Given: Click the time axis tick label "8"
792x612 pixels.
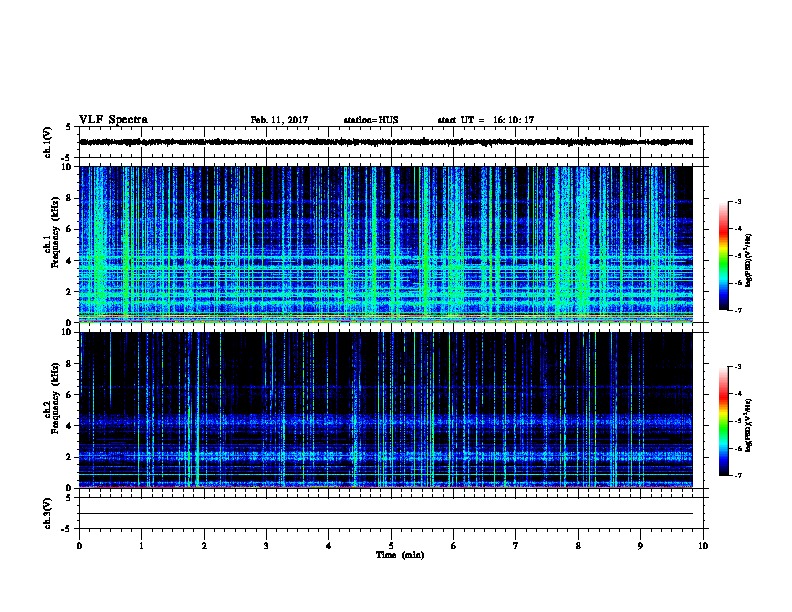Looking at the screenshot, I should point(578,546).
